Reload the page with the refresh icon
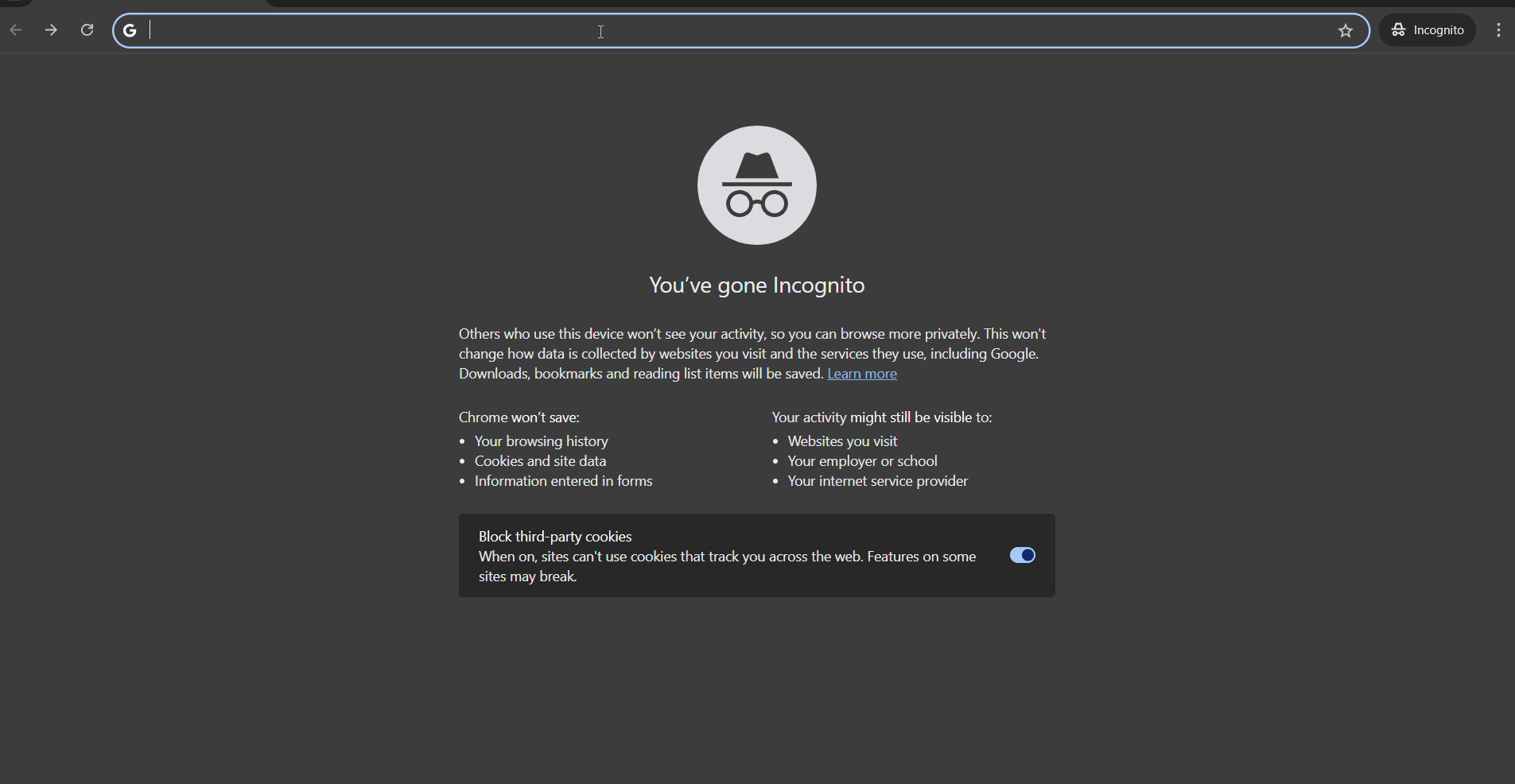 (87, 31)
